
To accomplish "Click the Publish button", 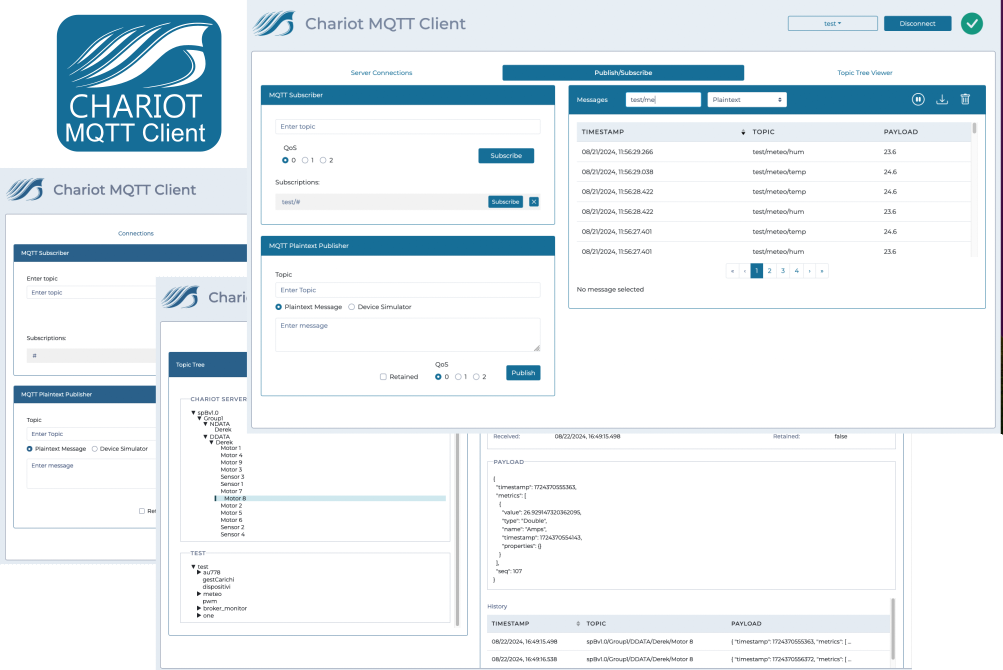I will pos(523,372).
